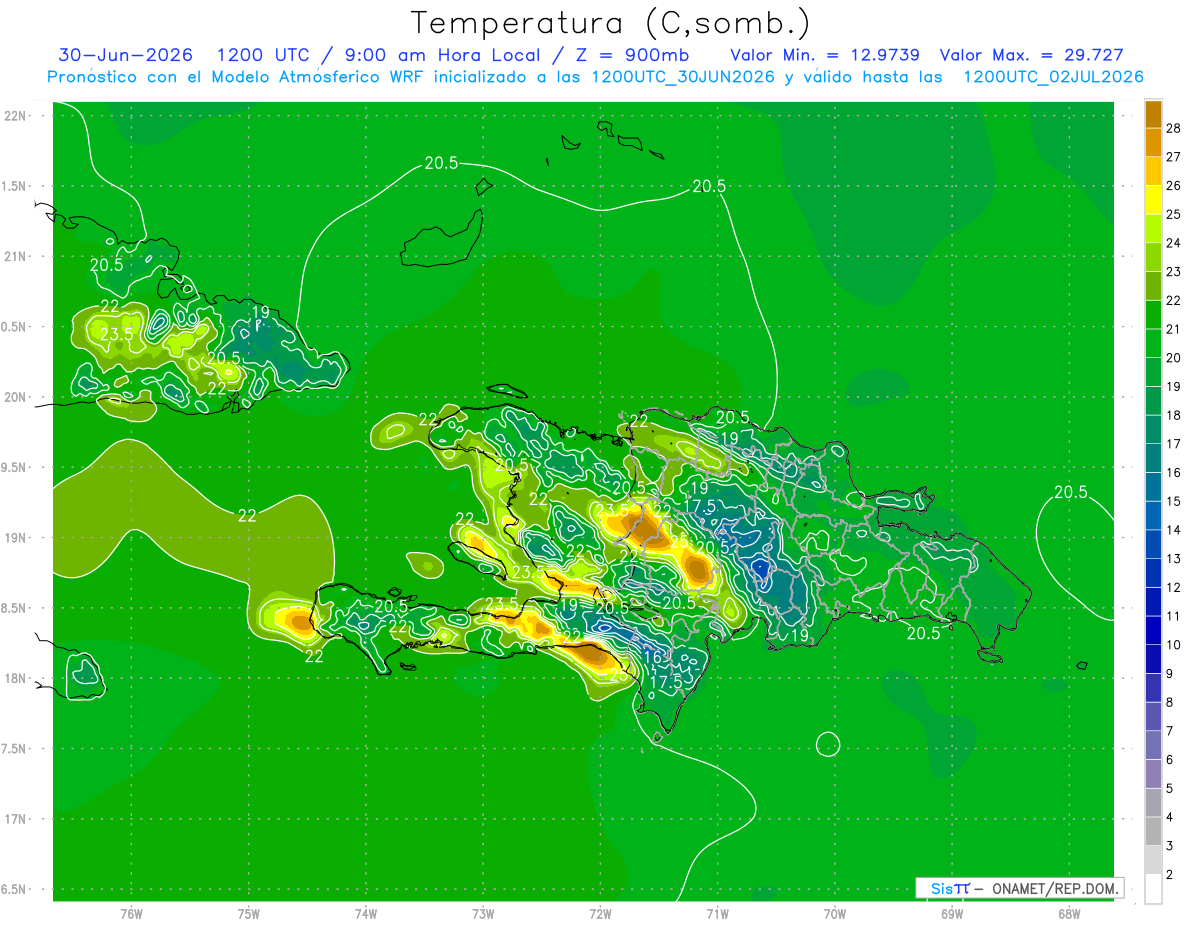Screen dimensions: 1200x927
Task: Click the longitude axis label "68W"
Action: (x=1069, y=914)
